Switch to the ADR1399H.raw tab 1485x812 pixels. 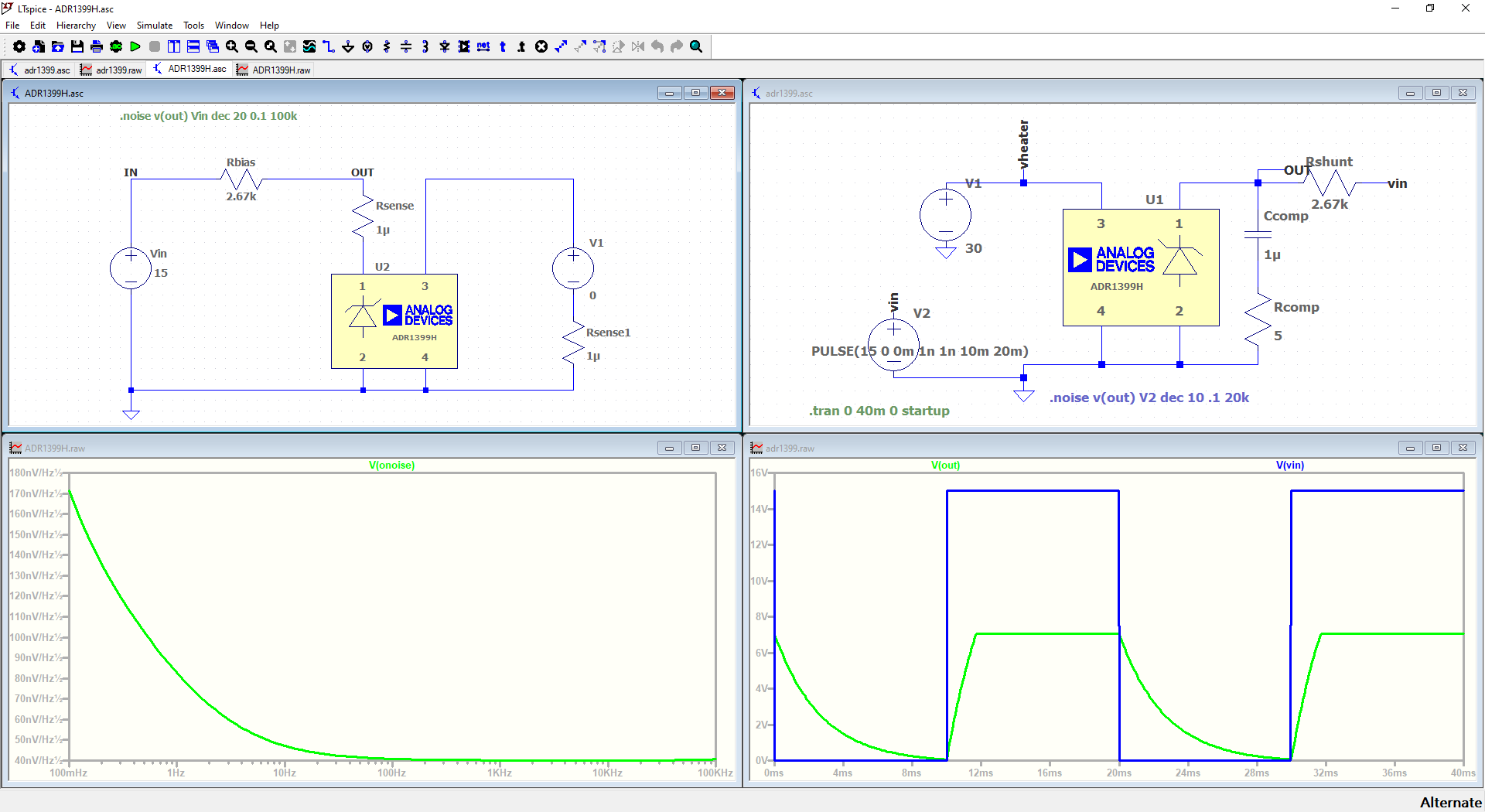(x=274, y=70)
